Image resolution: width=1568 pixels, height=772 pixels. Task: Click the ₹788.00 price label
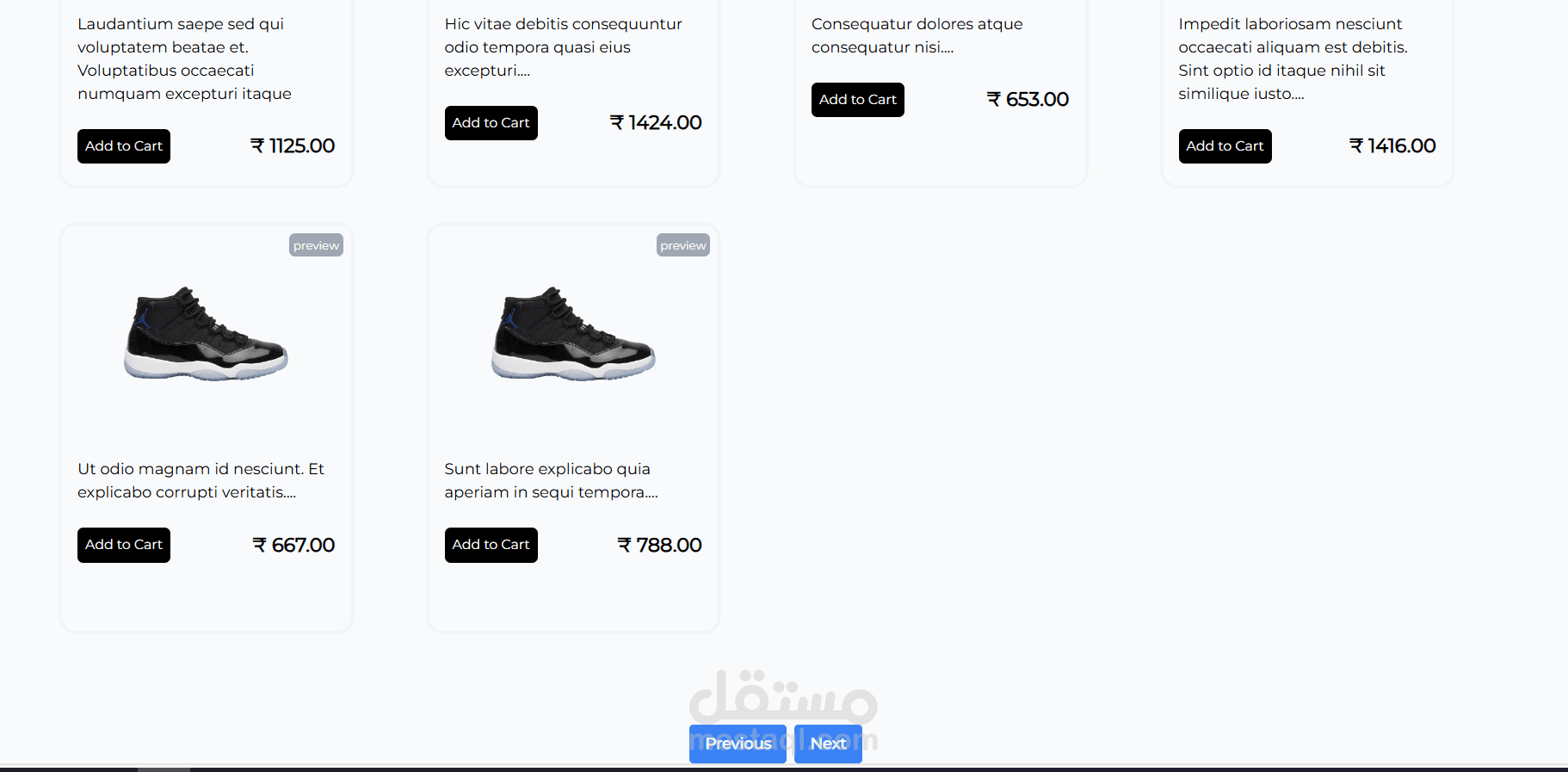coord(659,545)
